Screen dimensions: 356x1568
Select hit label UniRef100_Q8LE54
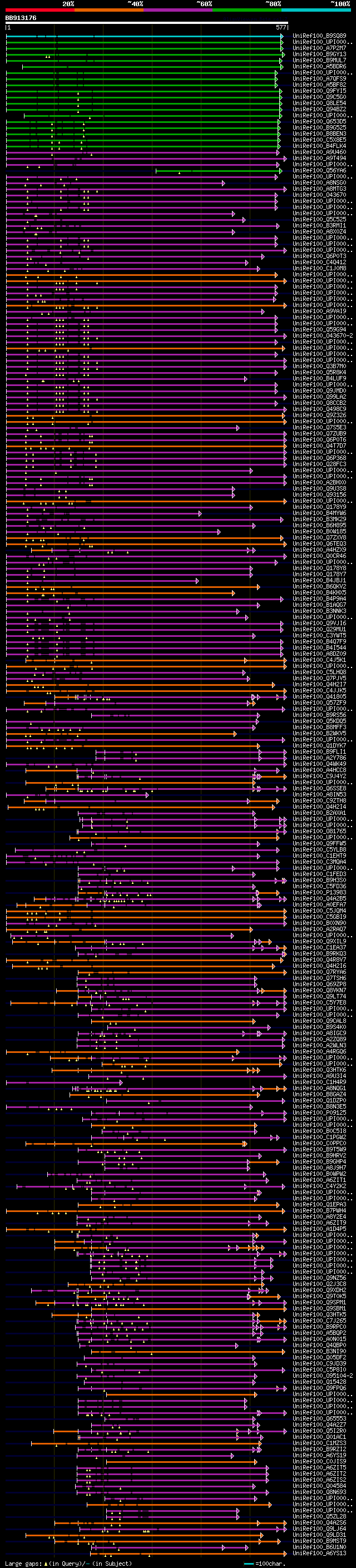coord(319,103)
